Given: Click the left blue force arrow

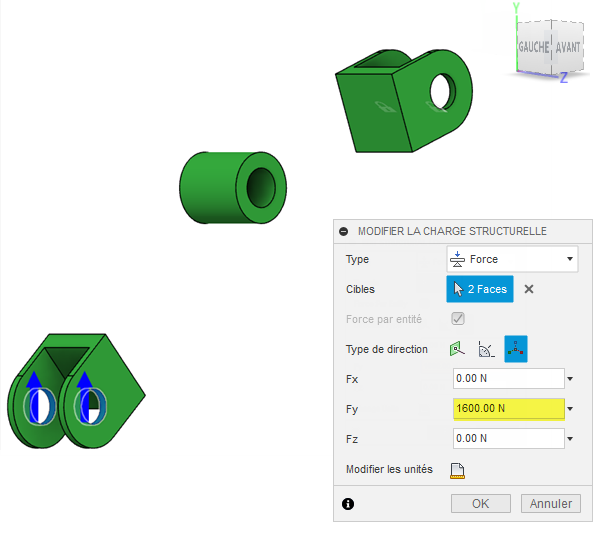Looking at the screenshot, I should click(x=34, y=395).
